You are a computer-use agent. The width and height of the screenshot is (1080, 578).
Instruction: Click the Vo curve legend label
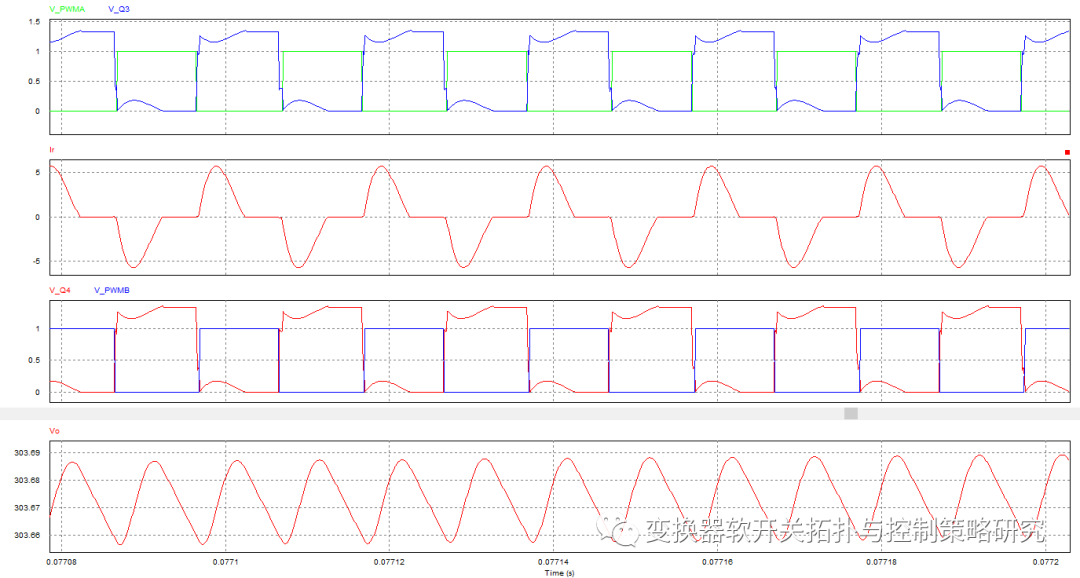[54, 431]
